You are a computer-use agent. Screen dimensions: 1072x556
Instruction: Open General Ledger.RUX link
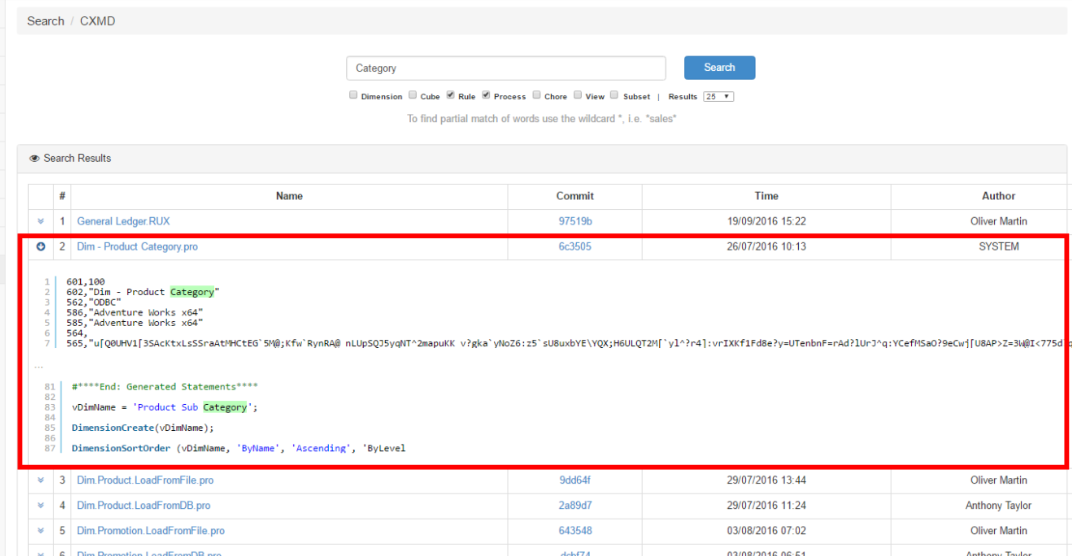pos(123,222)
